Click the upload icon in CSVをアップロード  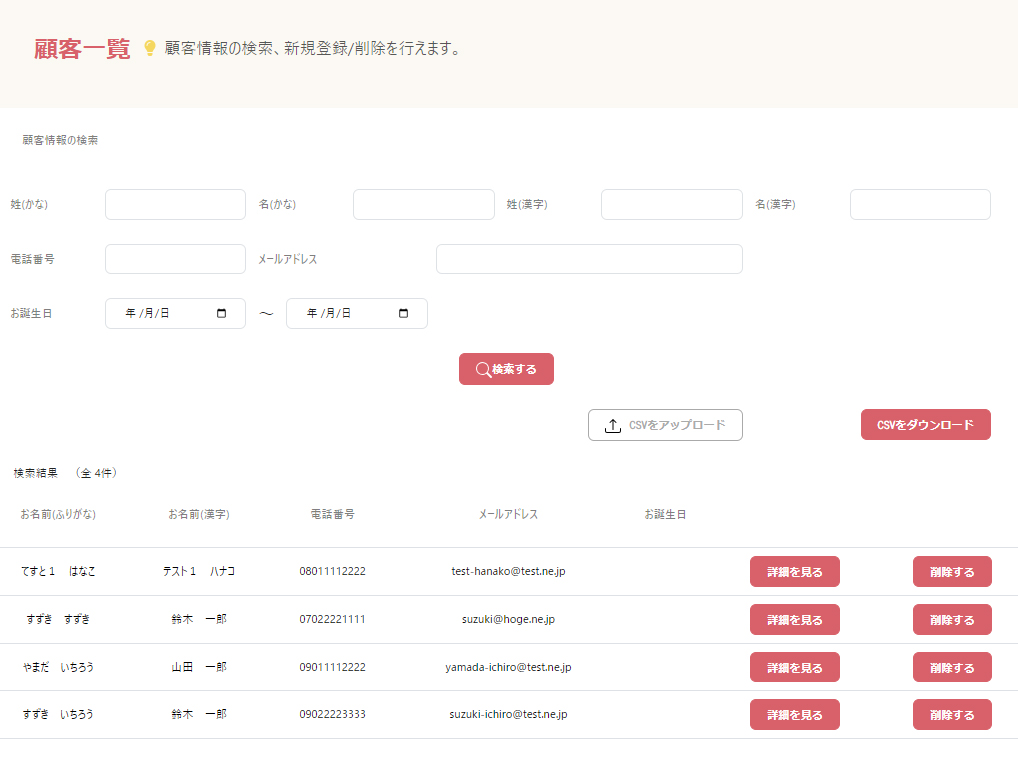tap(613, 425)
